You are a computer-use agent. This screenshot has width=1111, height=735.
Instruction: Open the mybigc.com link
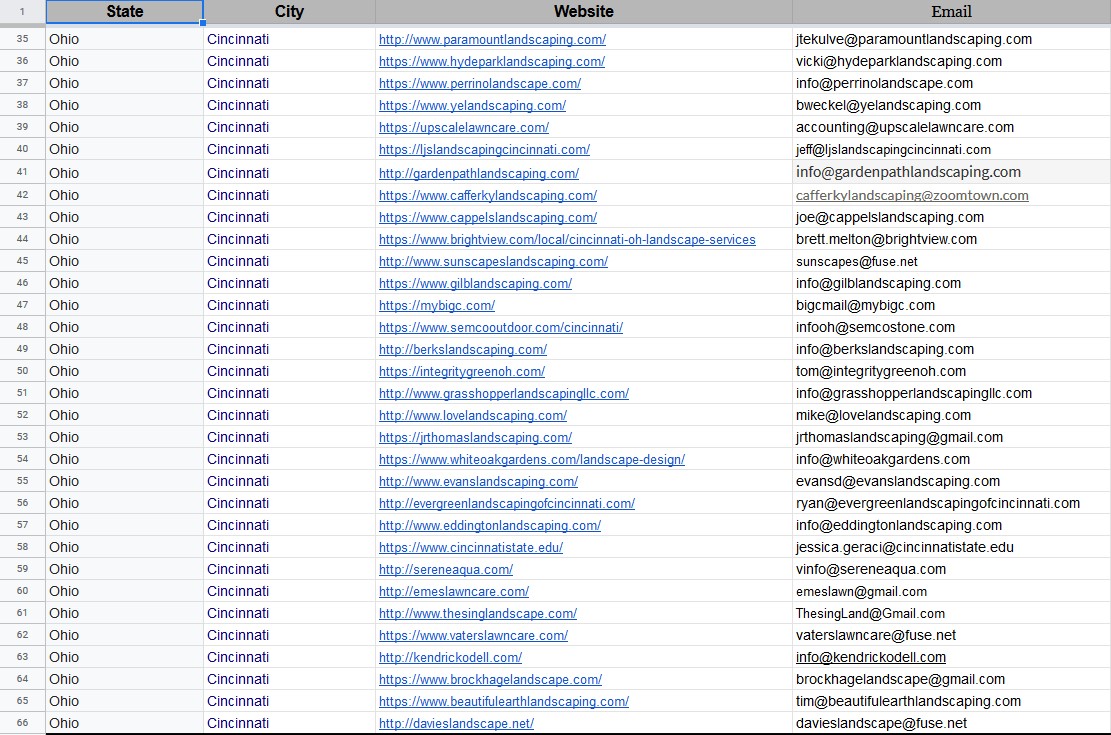(437, 305)
